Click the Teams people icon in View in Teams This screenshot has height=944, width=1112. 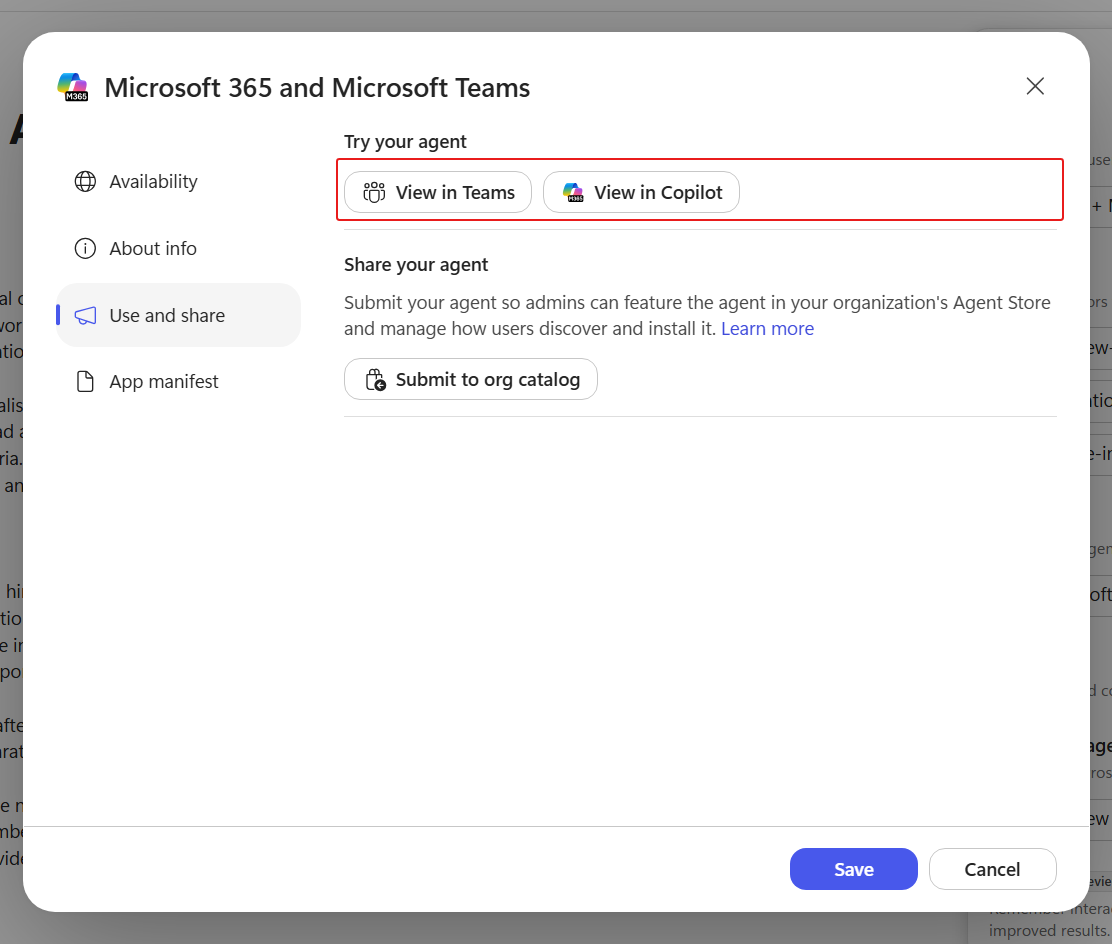tap(374, 192)
